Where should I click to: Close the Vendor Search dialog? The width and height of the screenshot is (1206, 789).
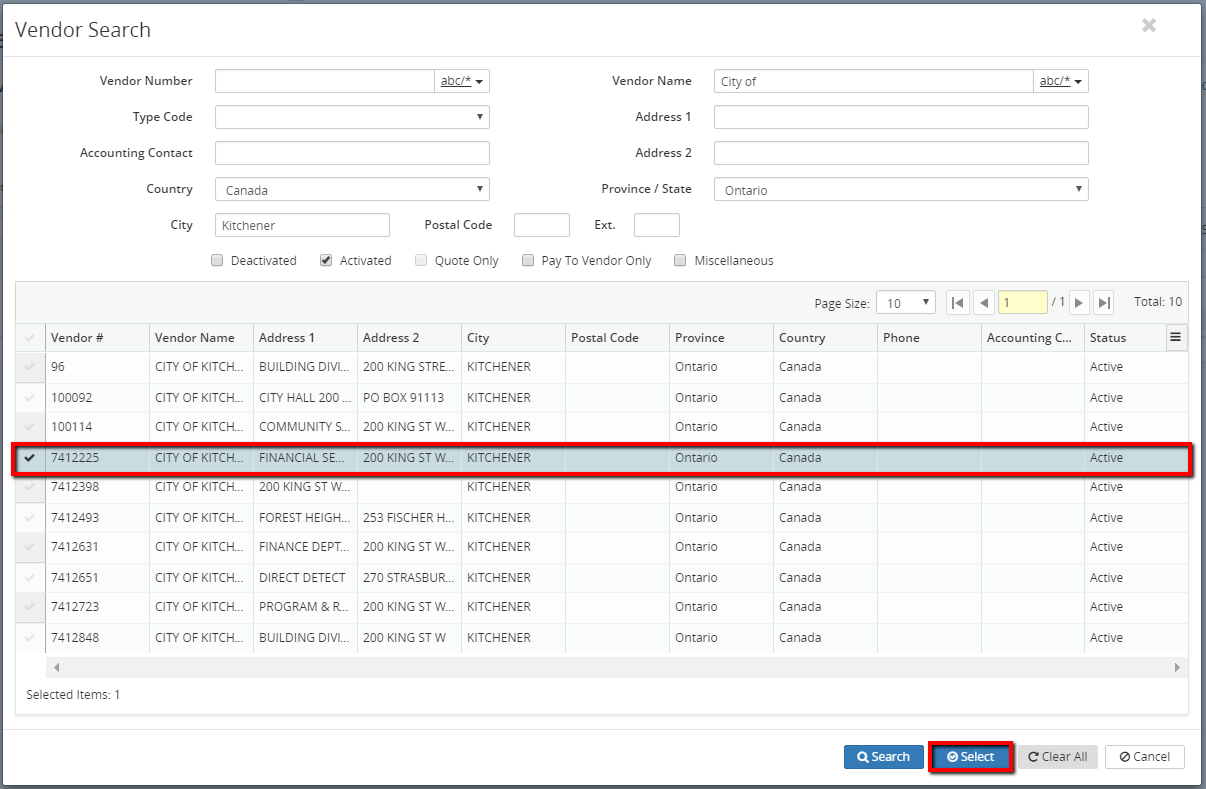point(1149,26)
